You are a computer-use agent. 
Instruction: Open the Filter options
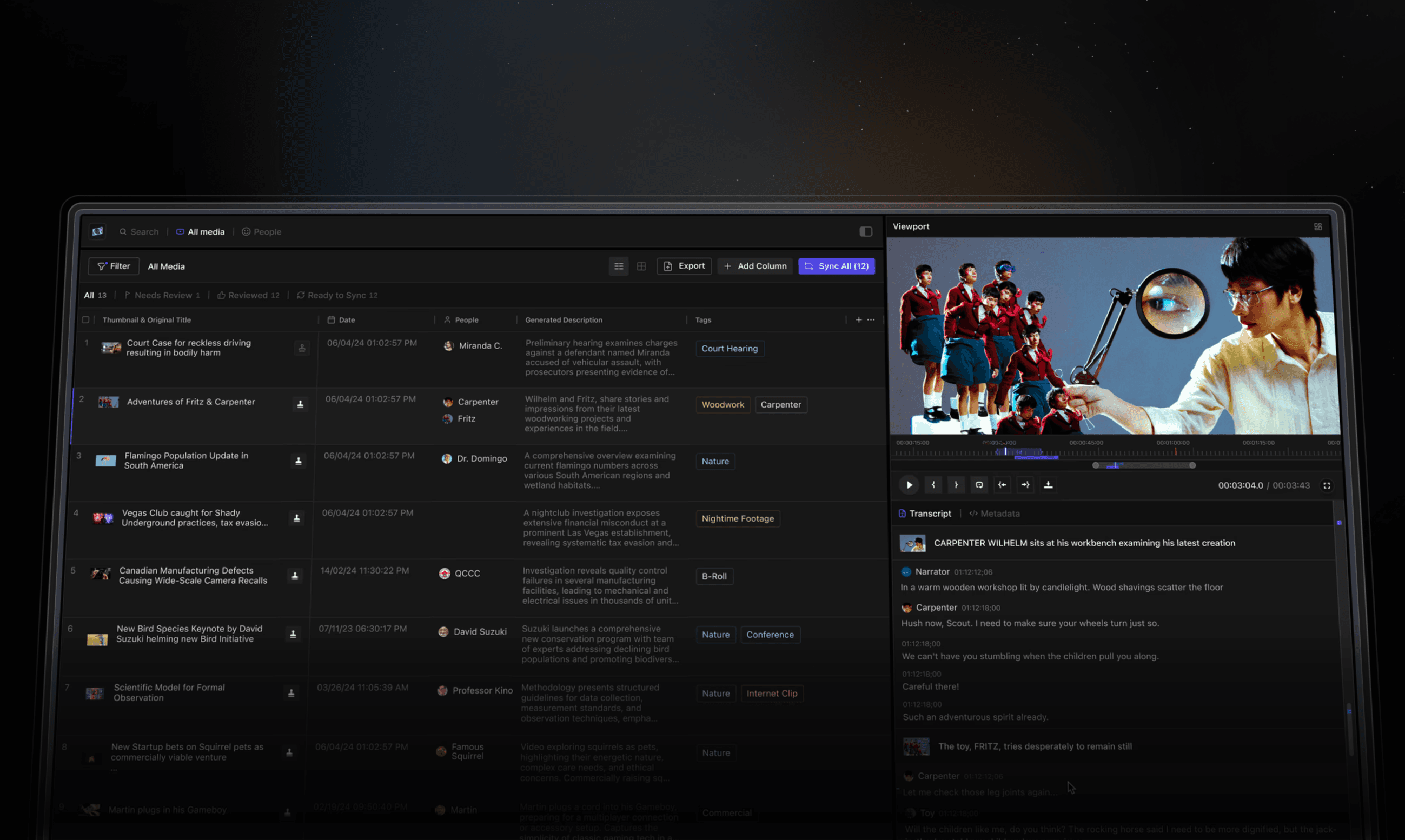pos(114,266)
